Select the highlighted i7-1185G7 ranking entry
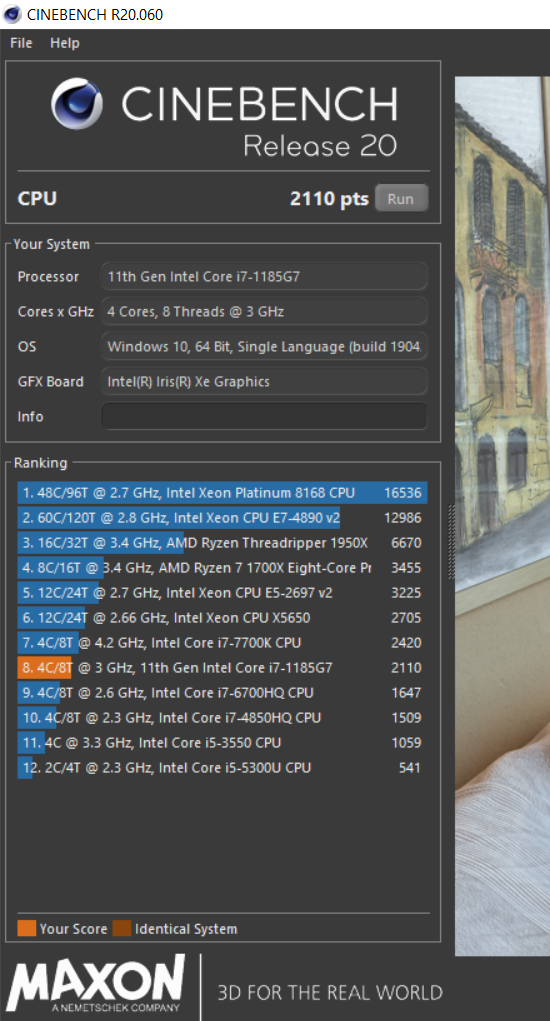Image resolution: width=550 pixels, height=1021 pixels. point(223,667)
